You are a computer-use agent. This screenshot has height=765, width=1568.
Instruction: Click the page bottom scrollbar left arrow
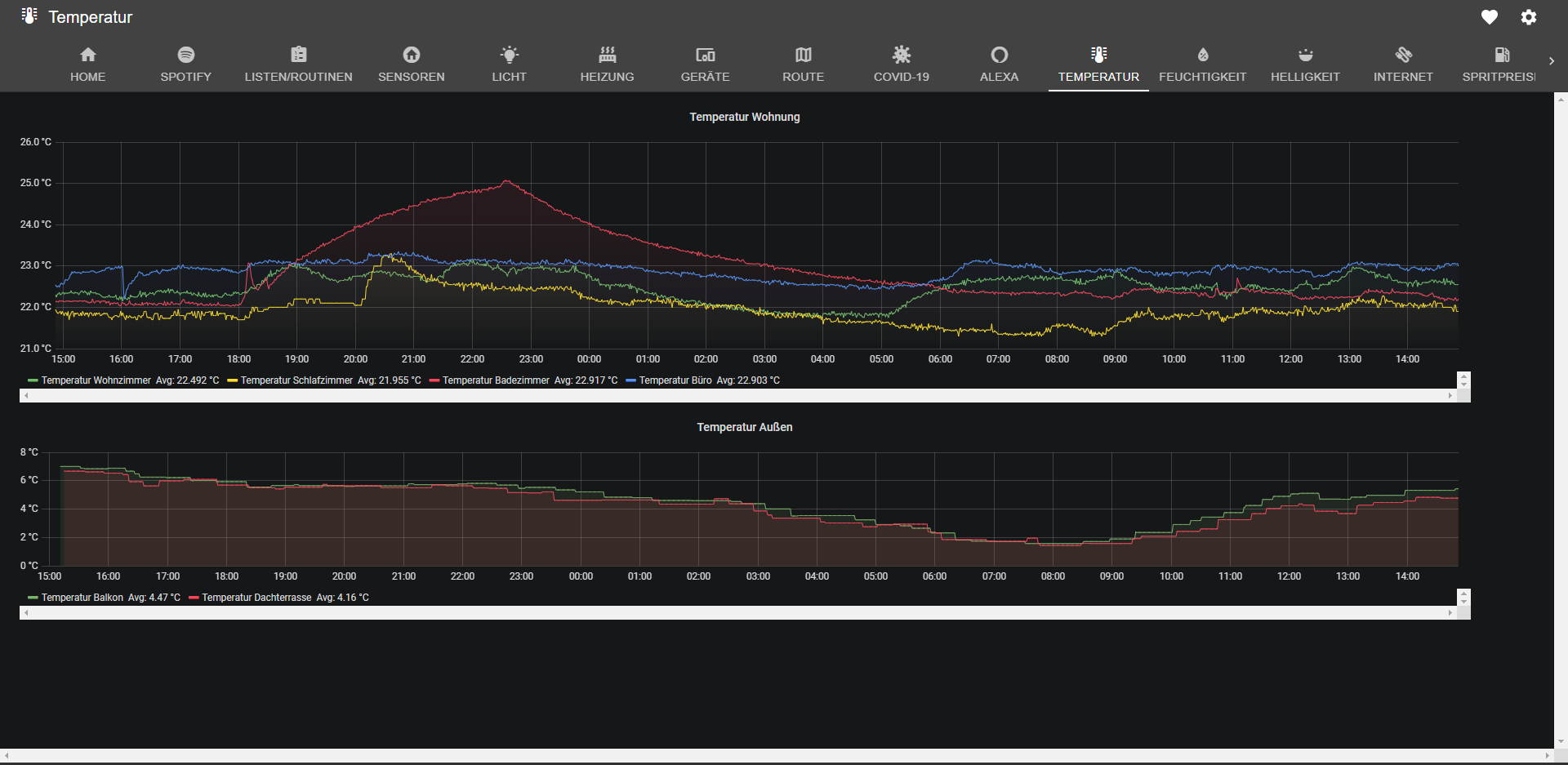click(x=7, y=757)
